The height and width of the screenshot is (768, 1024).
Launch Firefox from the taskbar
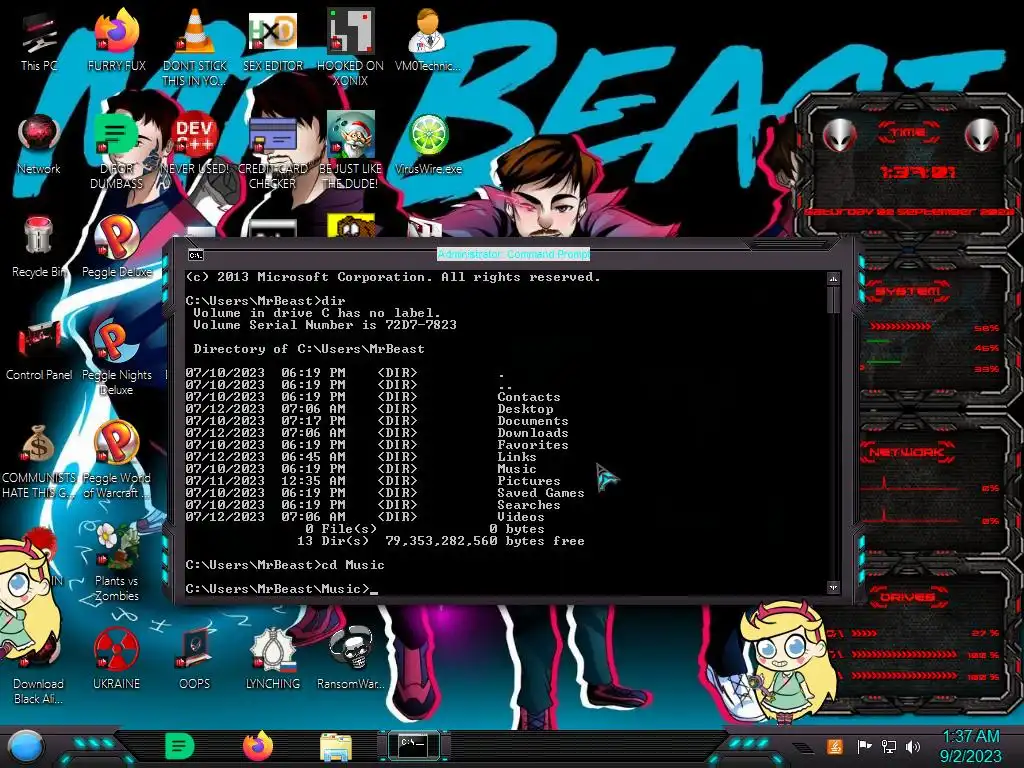[x=258, y=746]
